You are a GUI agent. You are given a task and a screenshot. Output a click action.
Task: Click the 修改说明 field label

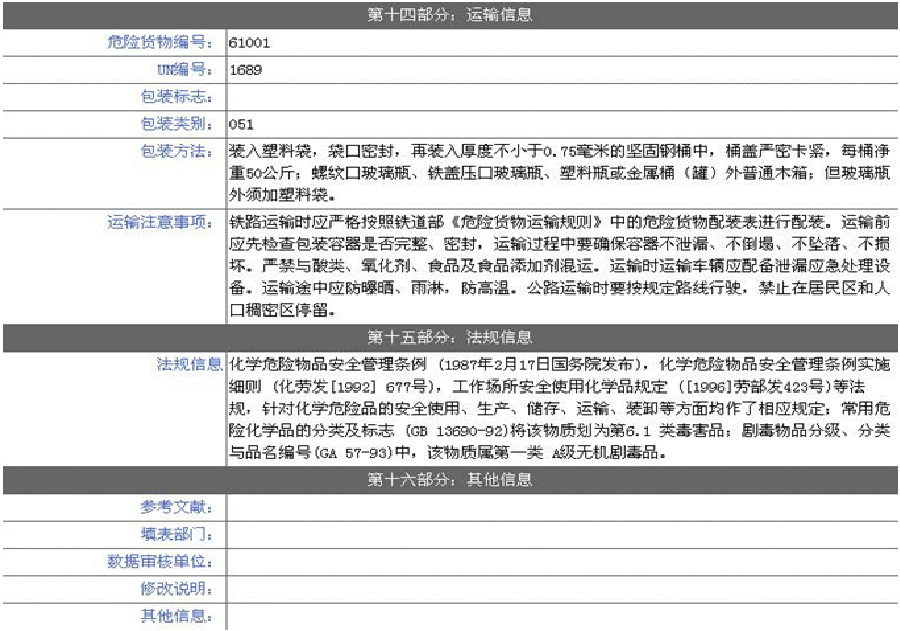(176, 589)
